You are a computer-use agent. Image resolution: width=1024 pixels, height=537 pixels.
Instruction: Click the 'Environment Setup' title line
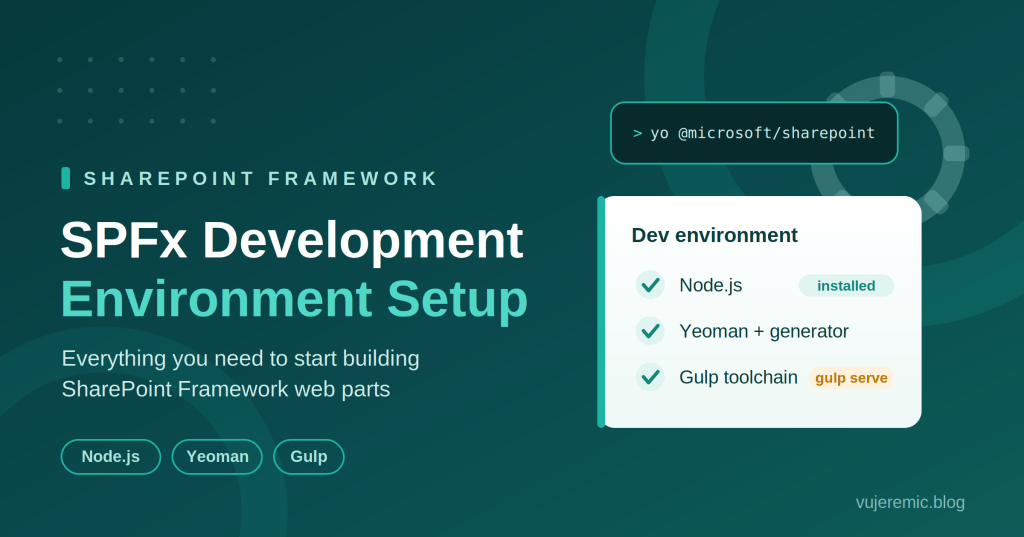coord(294,299)
